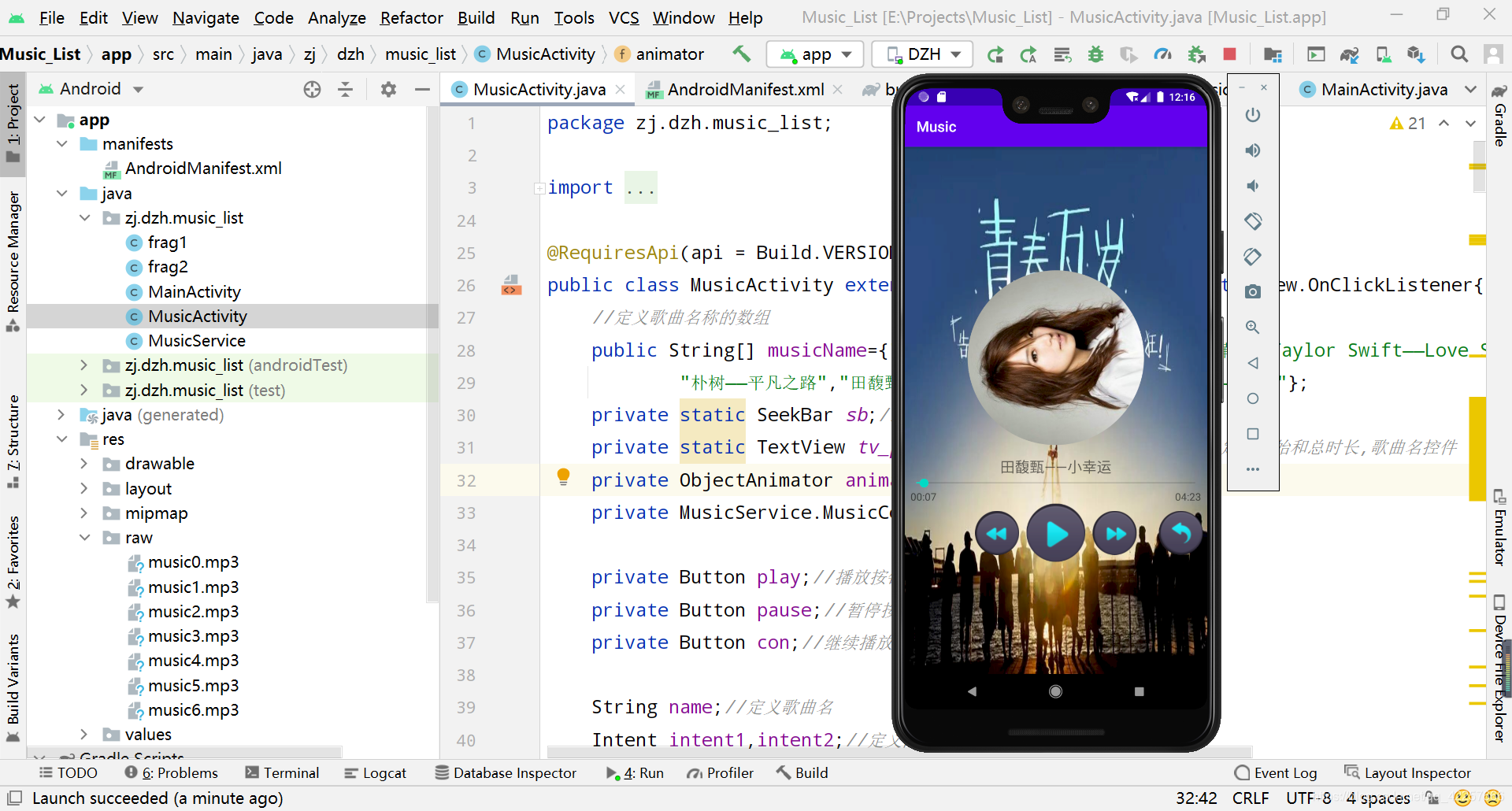The width and height of the screenshot is (1512, 811).
Task: Click the fast-forward next button in music app
Action: (1115, 534)
